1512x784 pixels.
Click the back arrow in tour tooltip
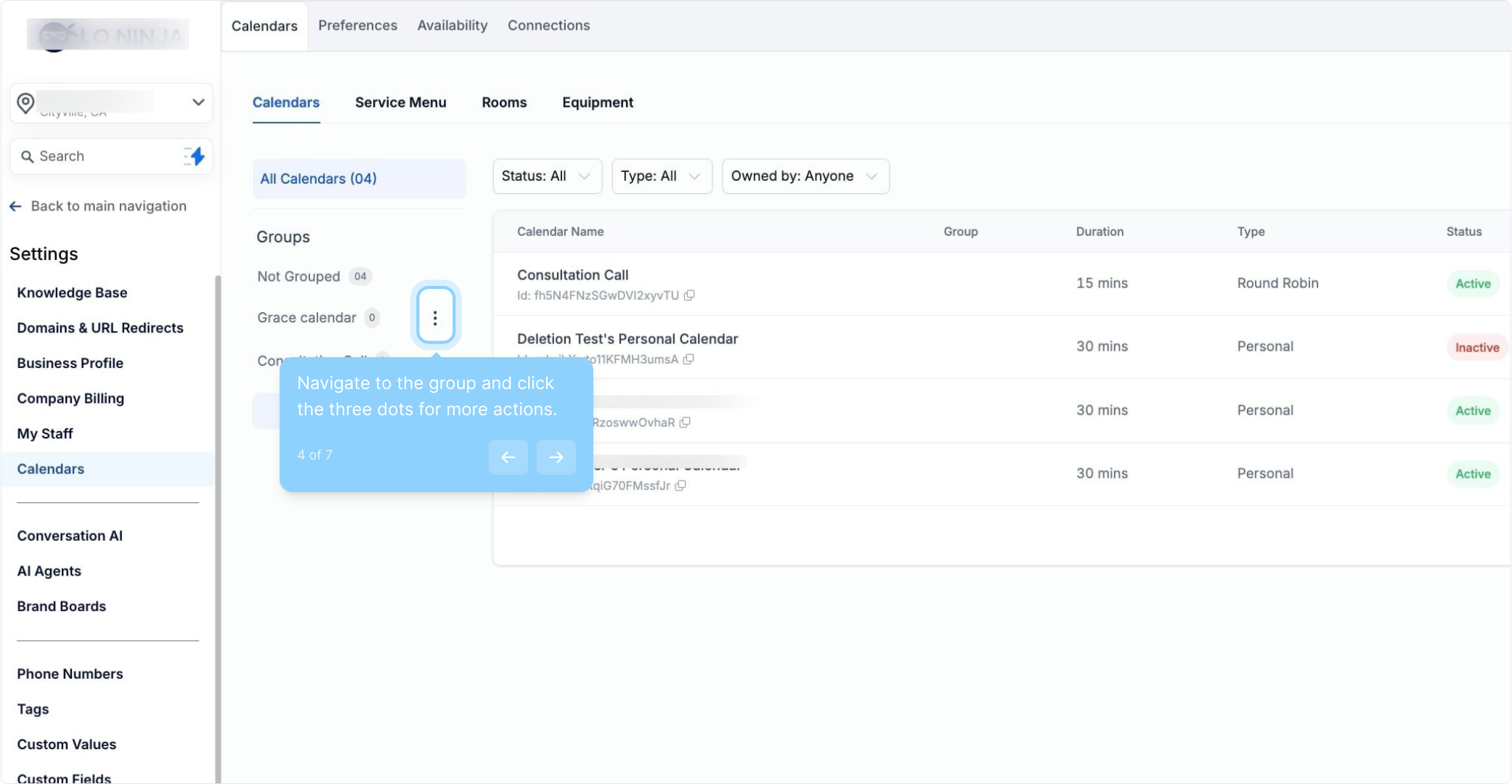pyautogui.click(x=508, y=457)
